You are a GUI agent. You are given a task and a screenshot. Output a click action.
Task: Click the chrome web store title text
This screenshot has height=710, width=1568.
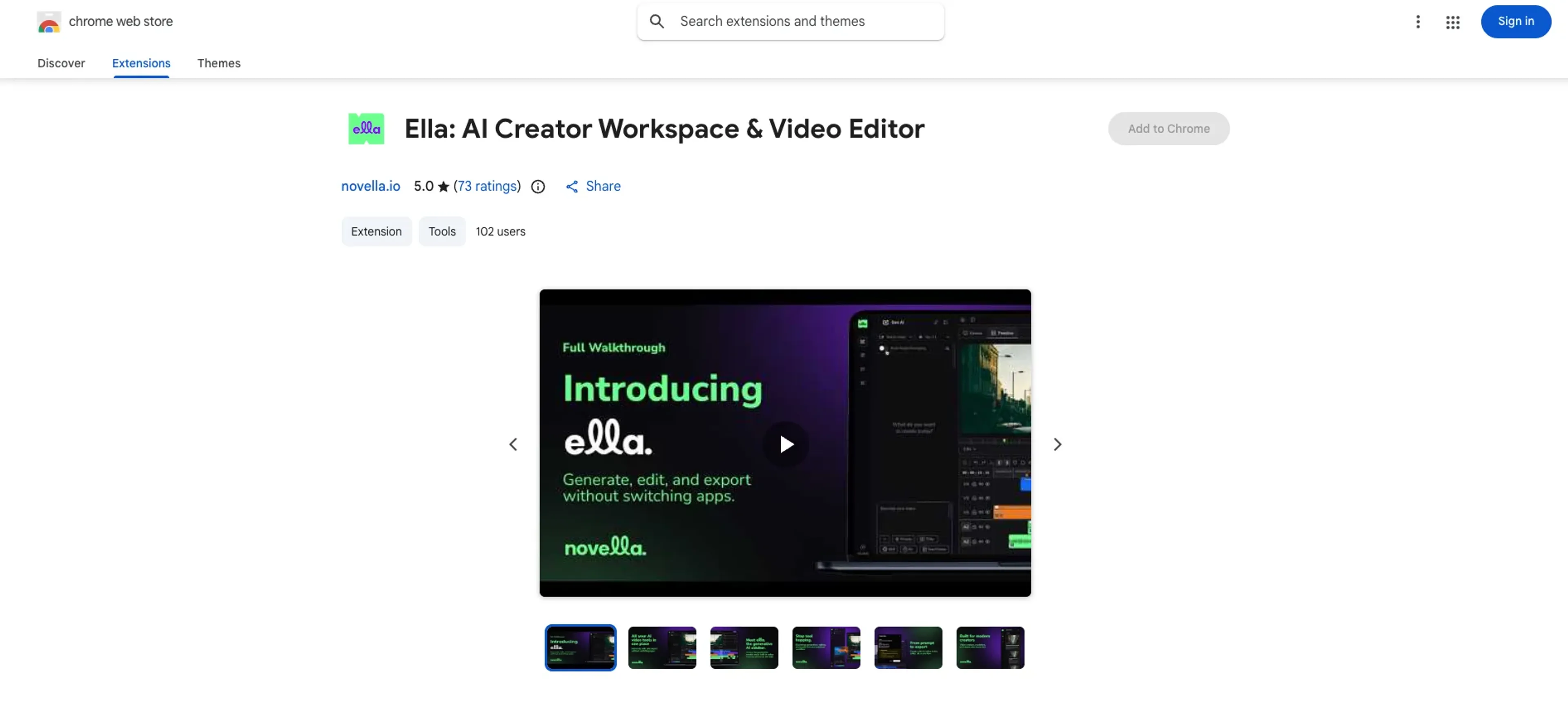coord(120,21)
